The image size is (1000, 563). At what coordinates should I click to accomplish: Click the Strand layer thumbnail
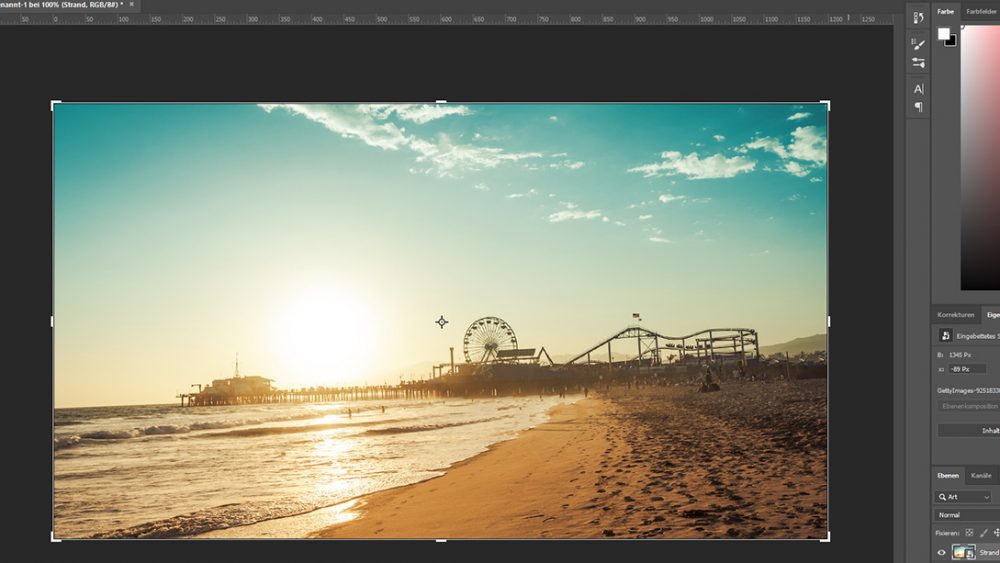click(x=963, y=552)
